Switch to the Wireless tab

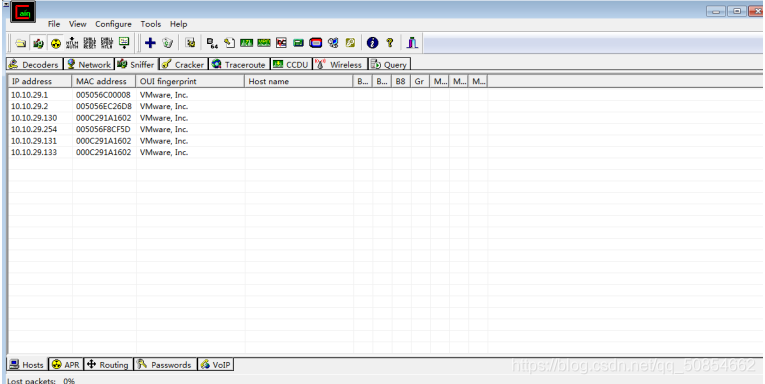(340, 64)
